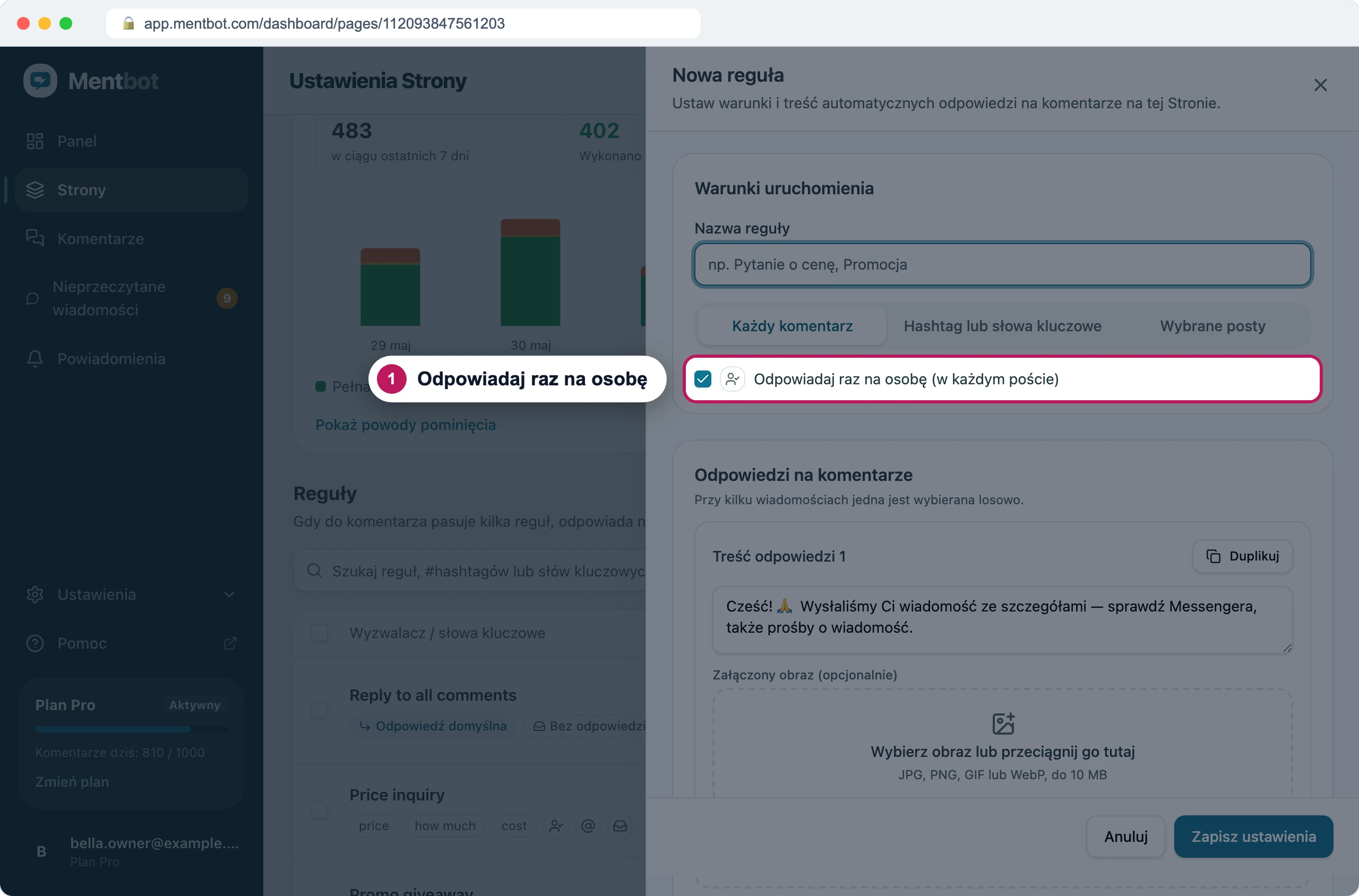Click the rules search magnifier icon
1359x896 pixels.
[314, 570]
